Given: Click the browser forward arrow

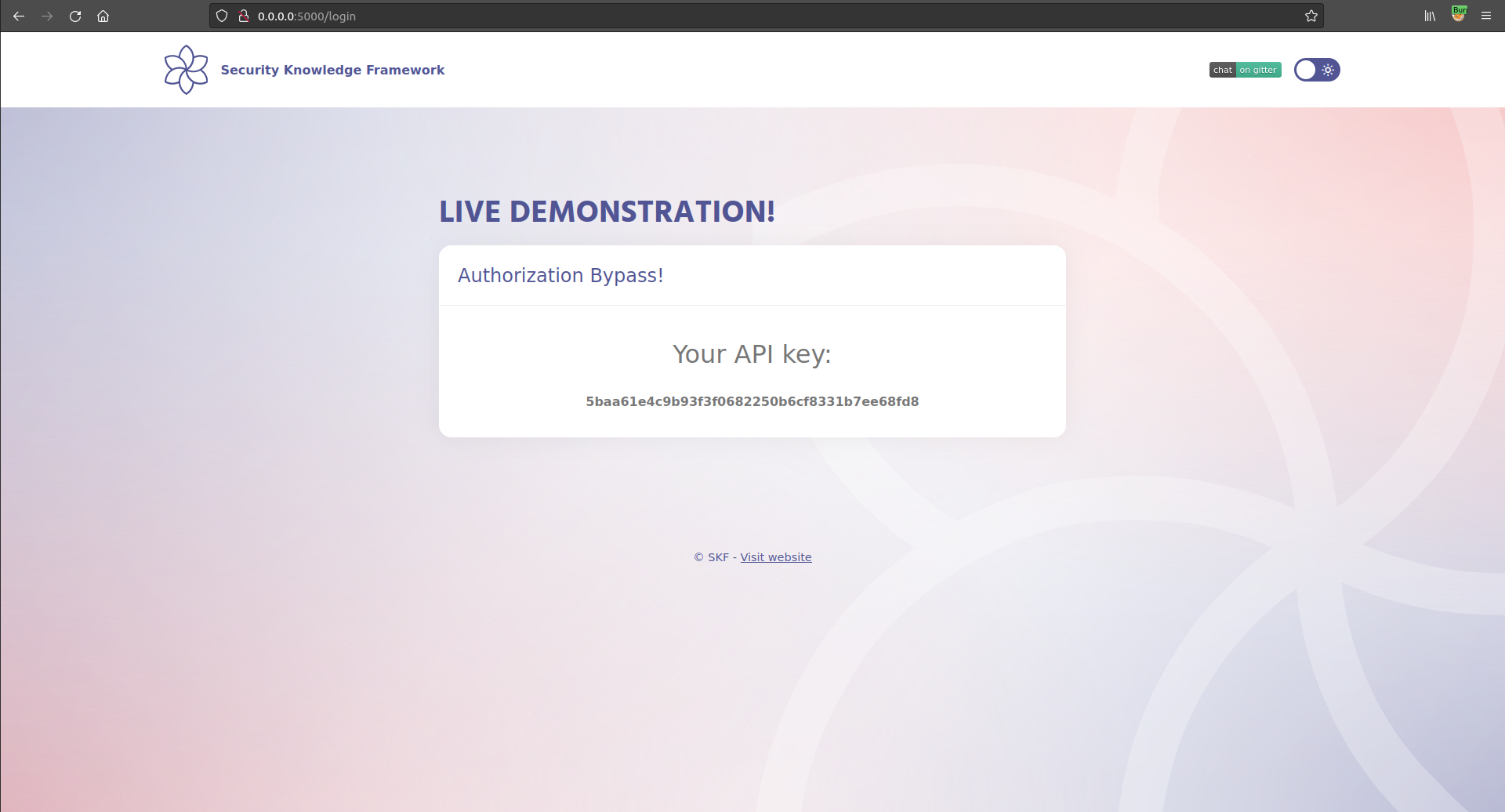Looking at the screenshot, I should tap(47, 16).
